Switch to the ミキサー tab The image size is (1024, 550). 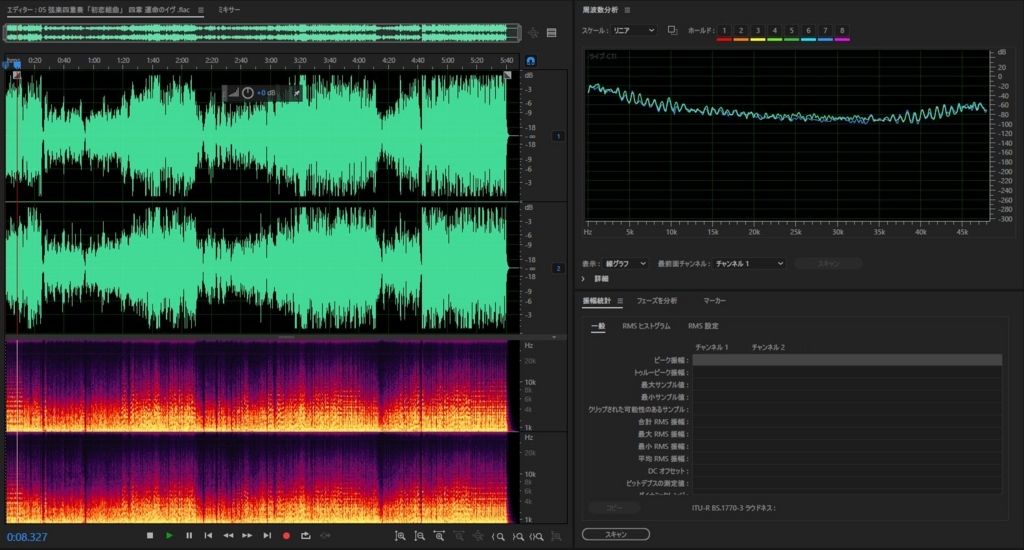(229, 10)
